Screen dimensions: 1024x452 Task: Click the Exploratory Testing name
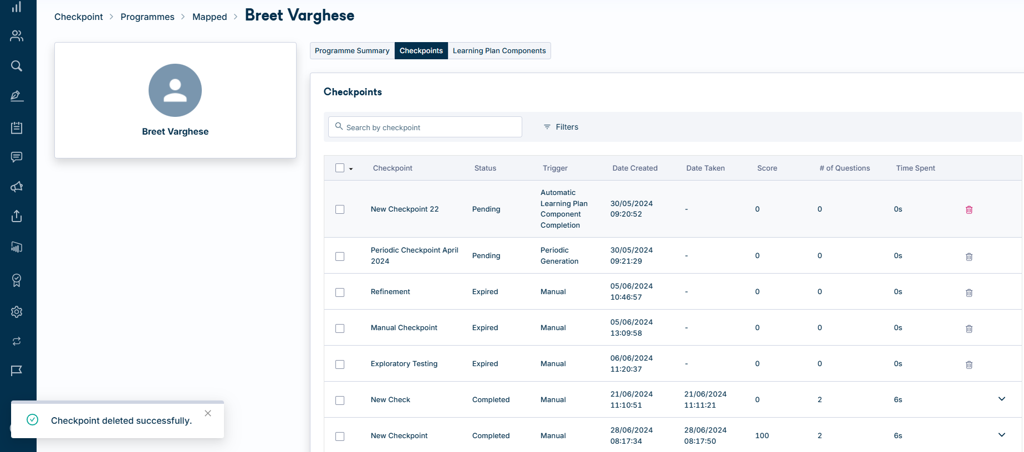(404, 363)
